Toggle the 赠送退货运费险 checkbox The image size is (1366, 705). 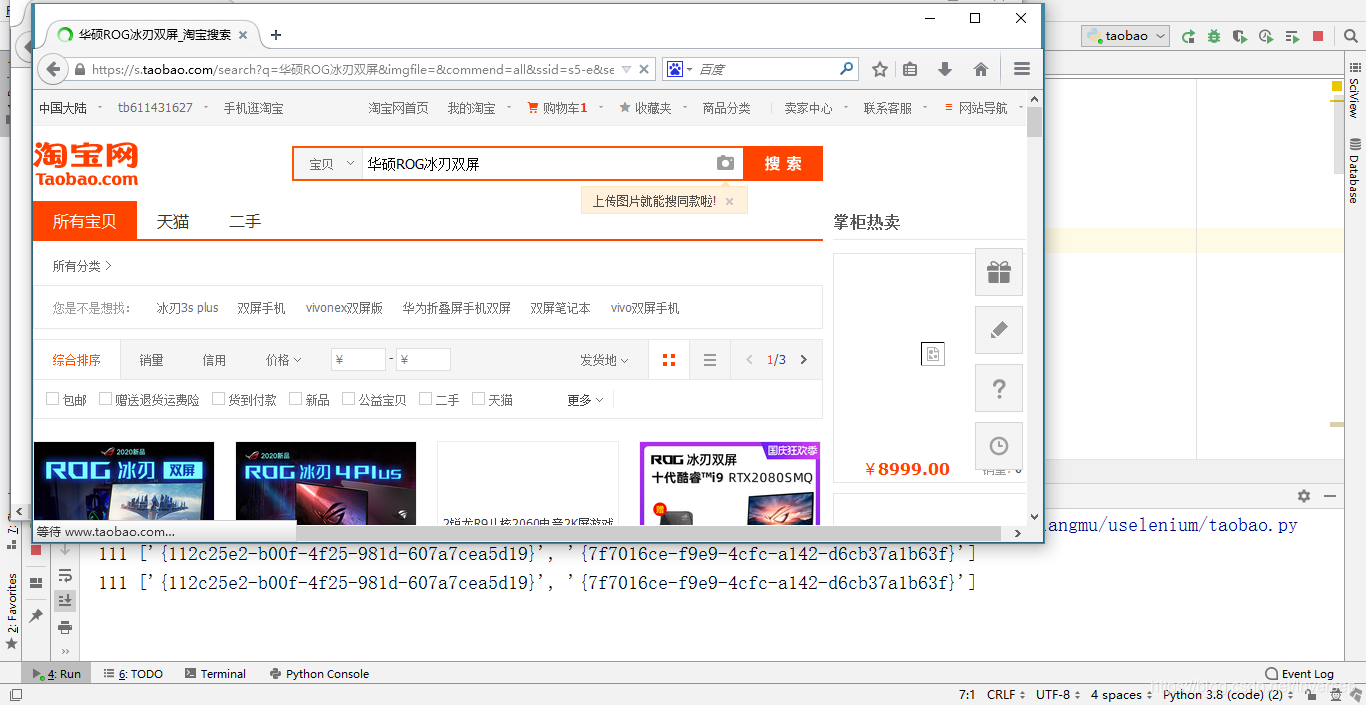106,399
